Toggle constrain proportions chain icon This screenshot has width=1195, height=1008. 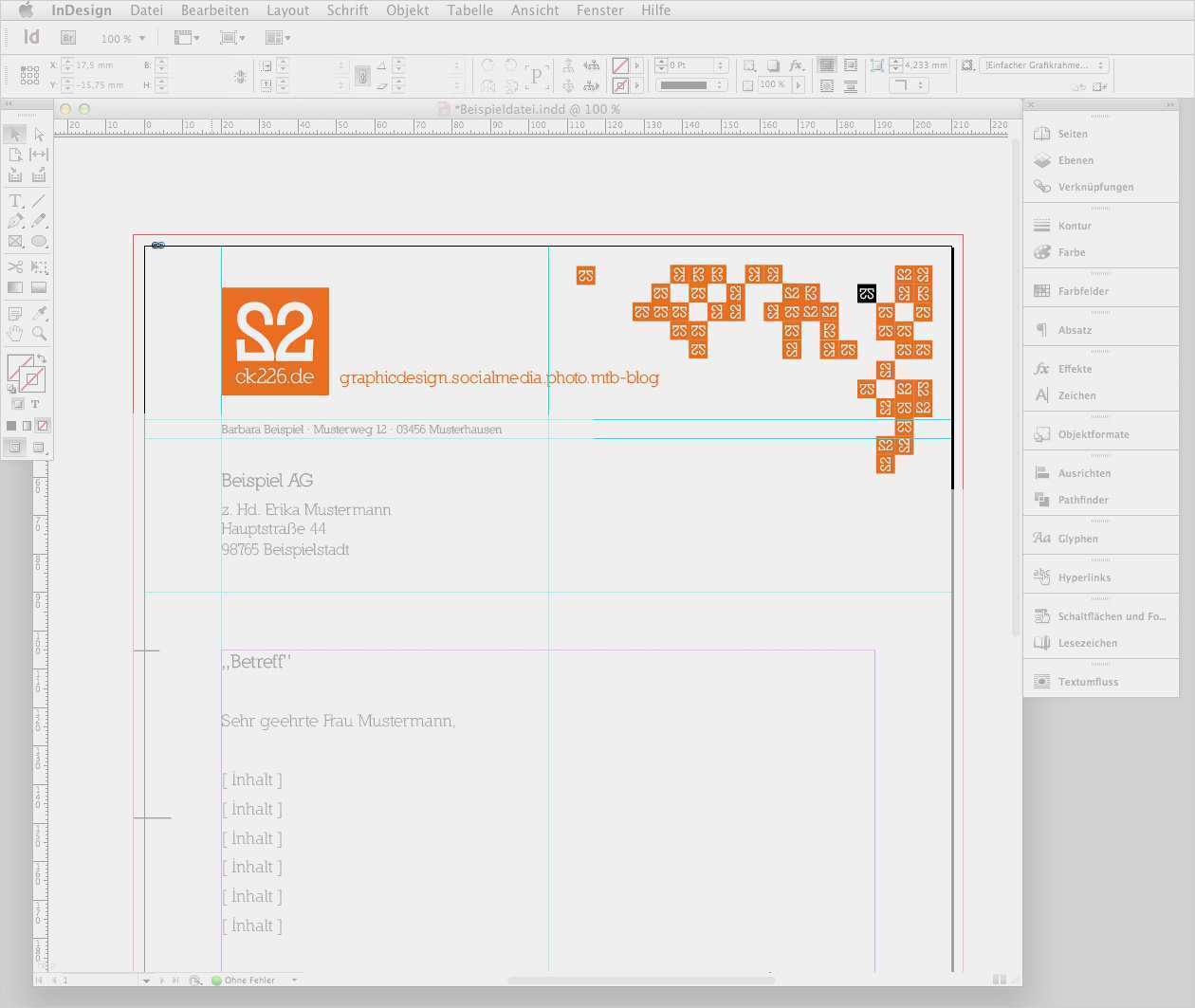pyautogui.click(x=241, y=76)
